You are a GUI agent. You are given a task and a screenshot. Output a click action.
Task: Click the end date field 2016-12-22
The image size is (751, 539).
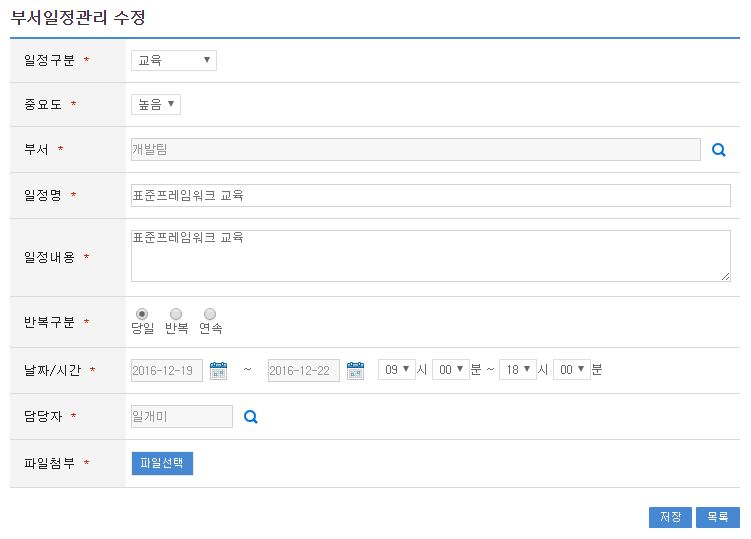(x=304, y=371)
